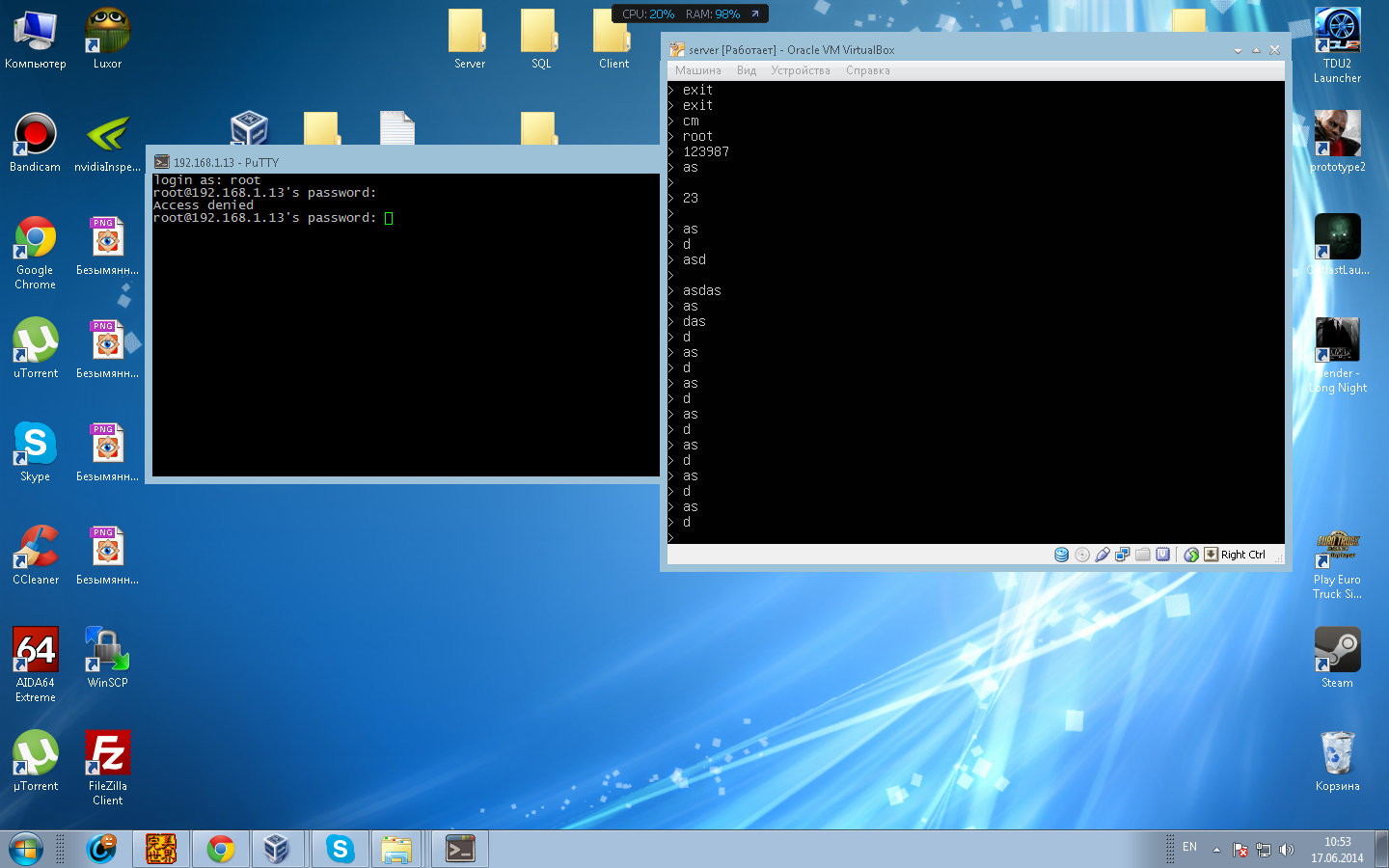Click CPU RAM monitor widget arrow
The height and width of the screenshot is (868, 1389).
click(x=755, y=14)
